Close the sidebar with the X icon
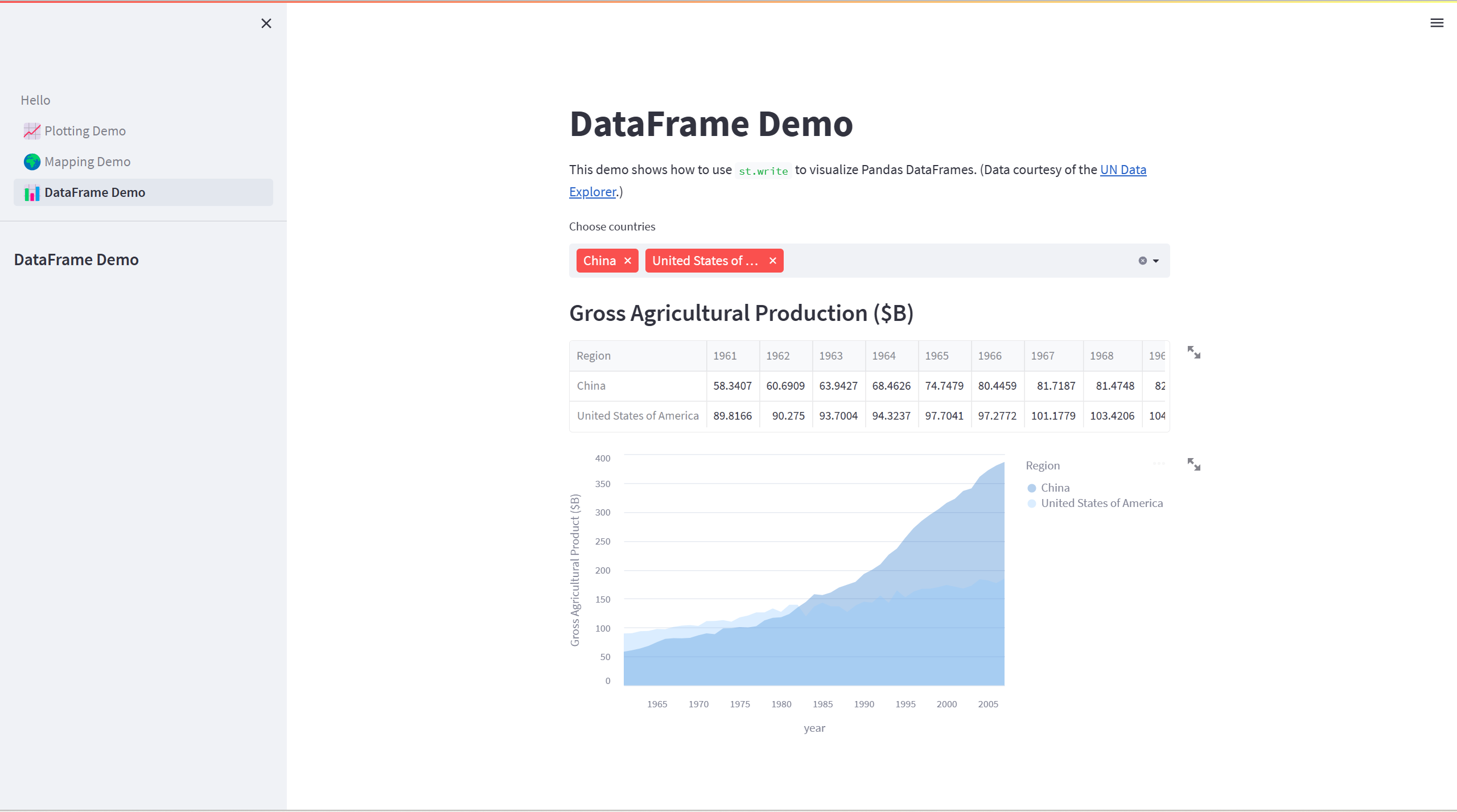The width and height of the screenshot is (1457, 812). coord(266,23)
